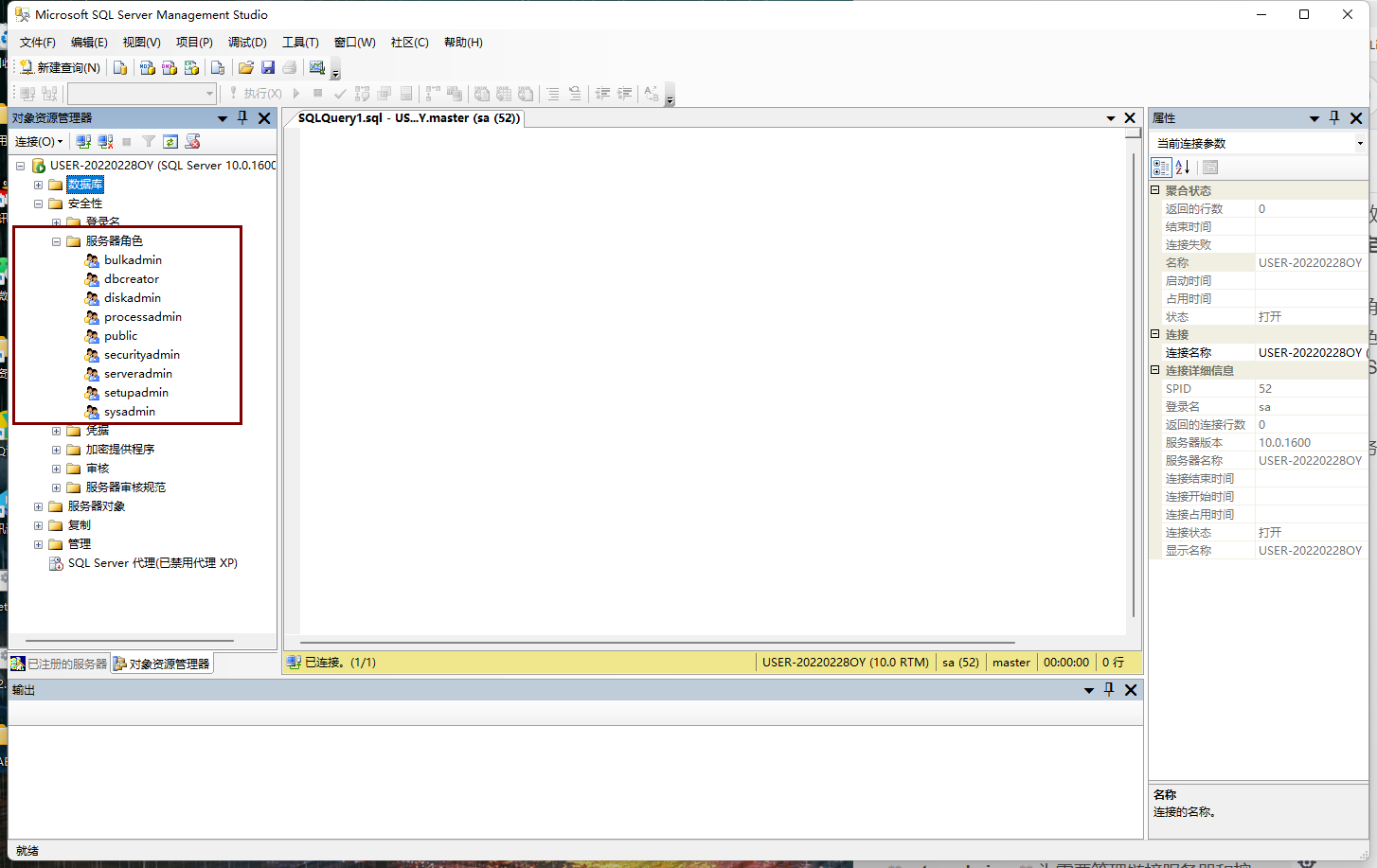
Task: Open the available databases combo box
Action: tap(142, 94)
